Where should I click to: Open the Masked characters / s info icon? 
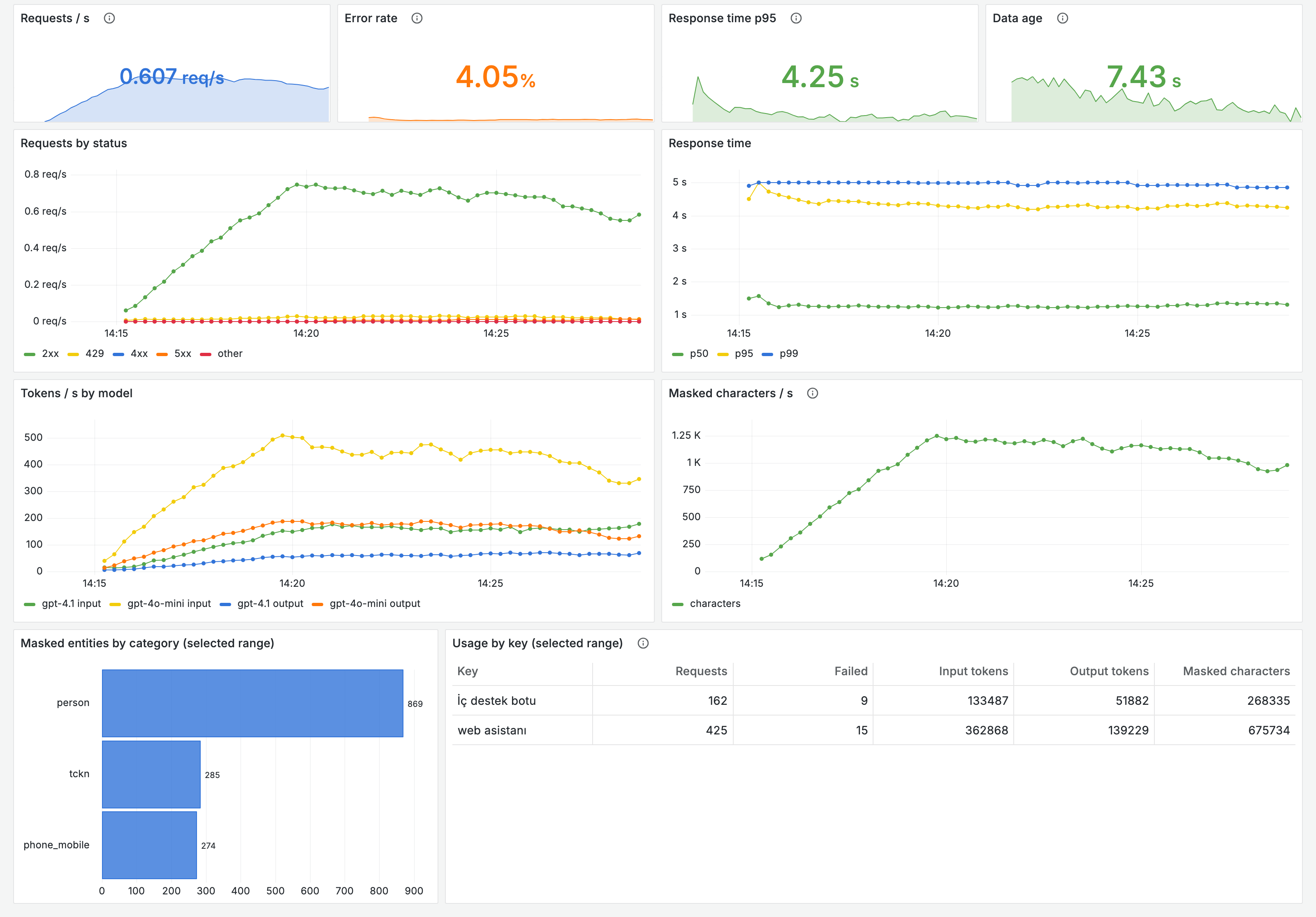click(x=812, y=393)
